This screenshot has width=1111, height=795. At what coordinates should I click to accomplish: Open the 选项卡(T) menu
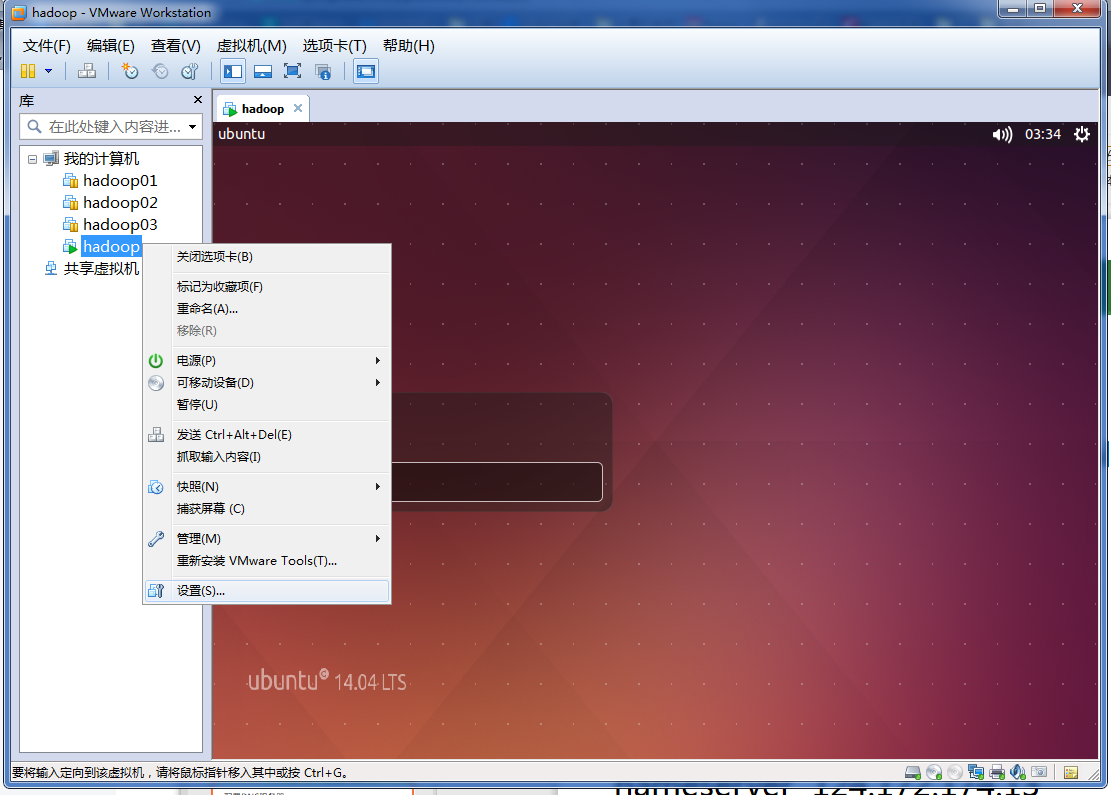tap(334, 46)
